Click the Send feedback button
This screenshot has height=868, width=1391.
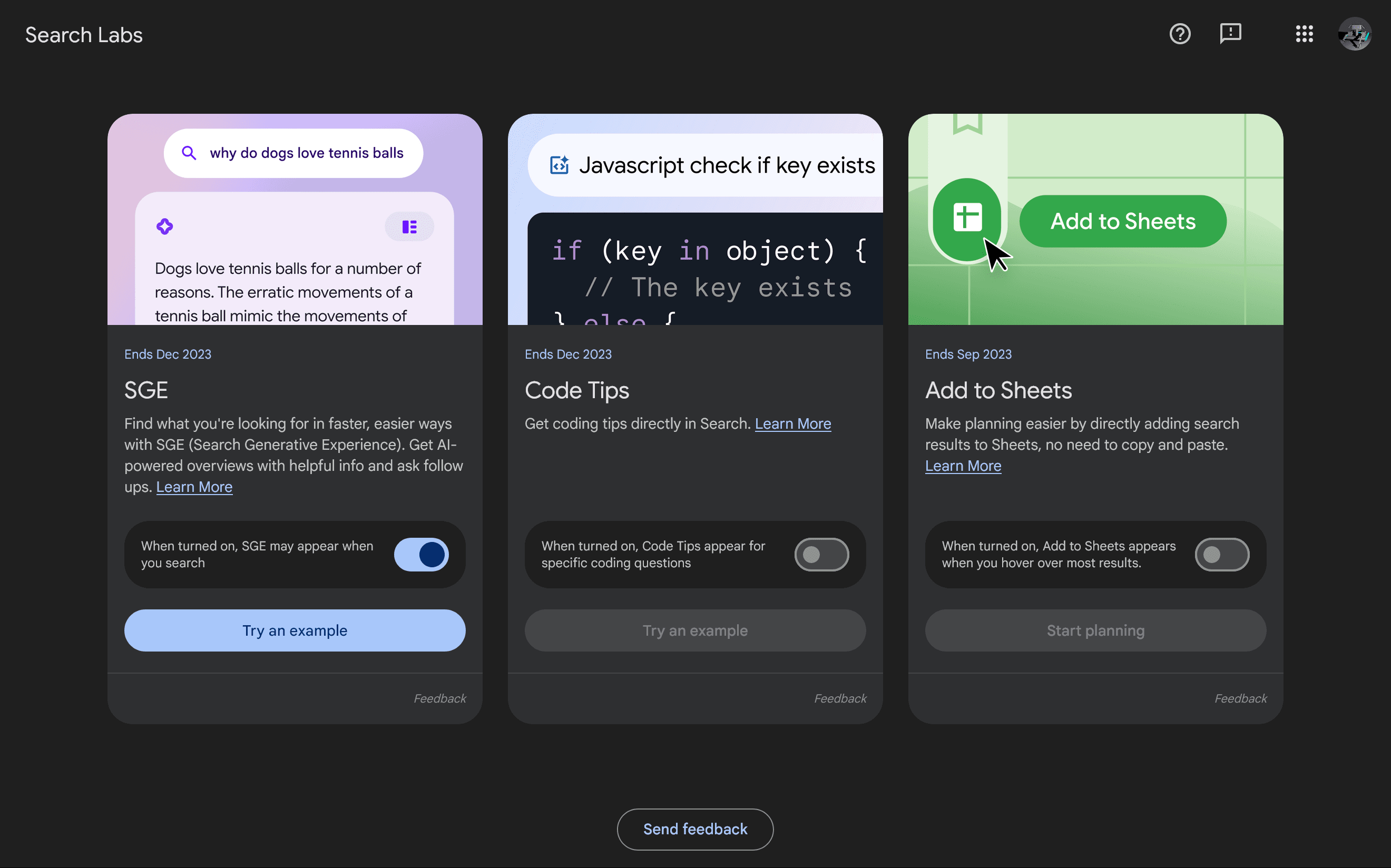pyautogui.click(x=695, y=829)
